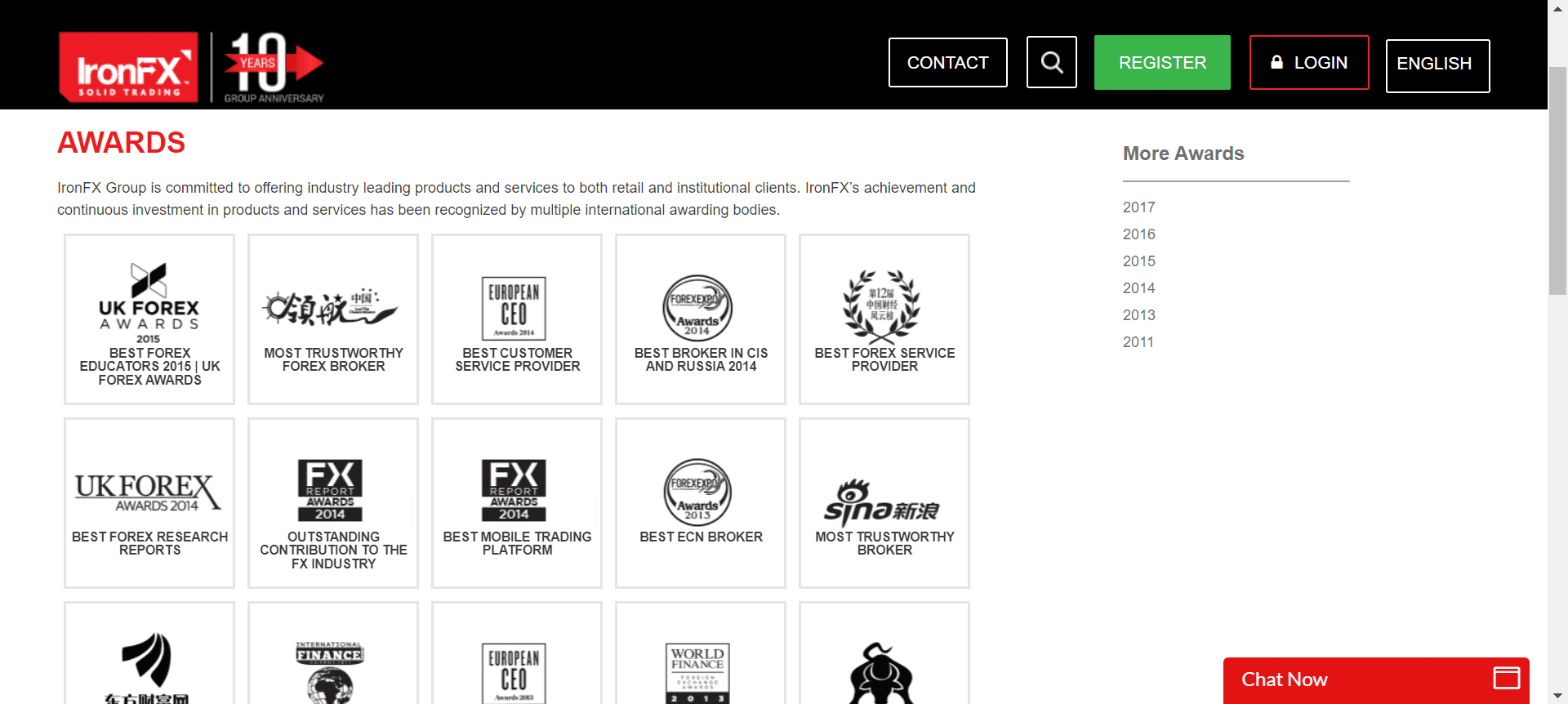The height and width of the screenshot is (704, 1568).
Task: Show awards from 2013
Action: click(x=1138, y=315)
